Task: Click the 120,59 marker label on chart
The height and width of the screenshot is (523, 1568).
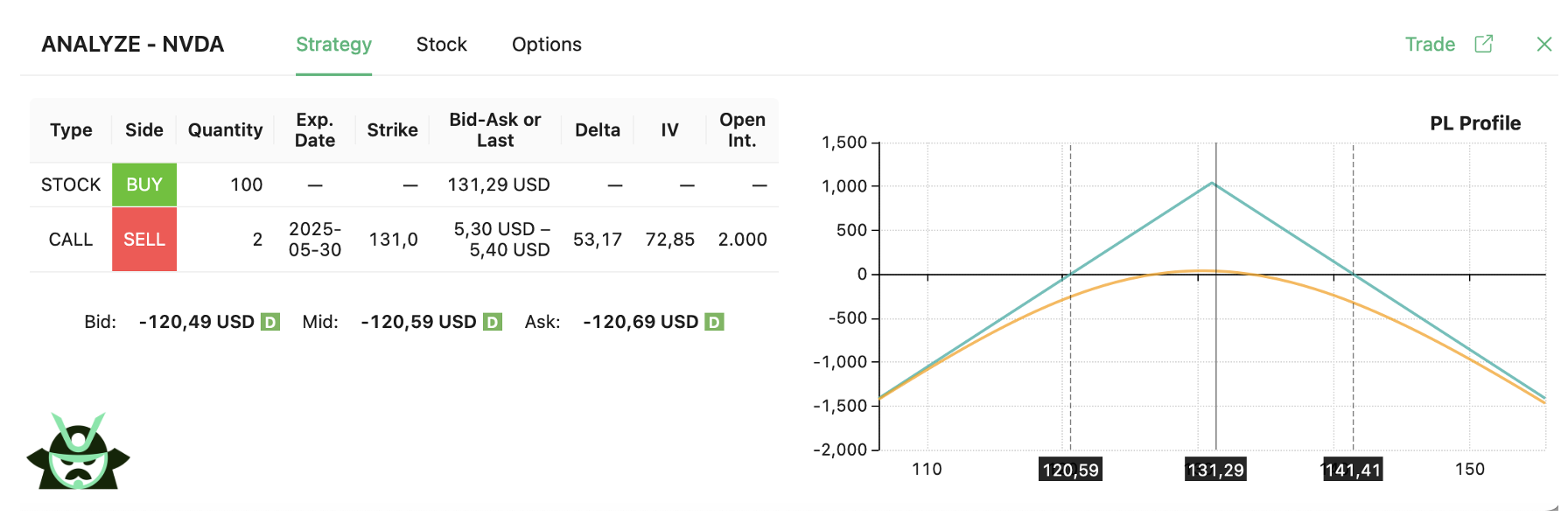Action: point(1069,470)
